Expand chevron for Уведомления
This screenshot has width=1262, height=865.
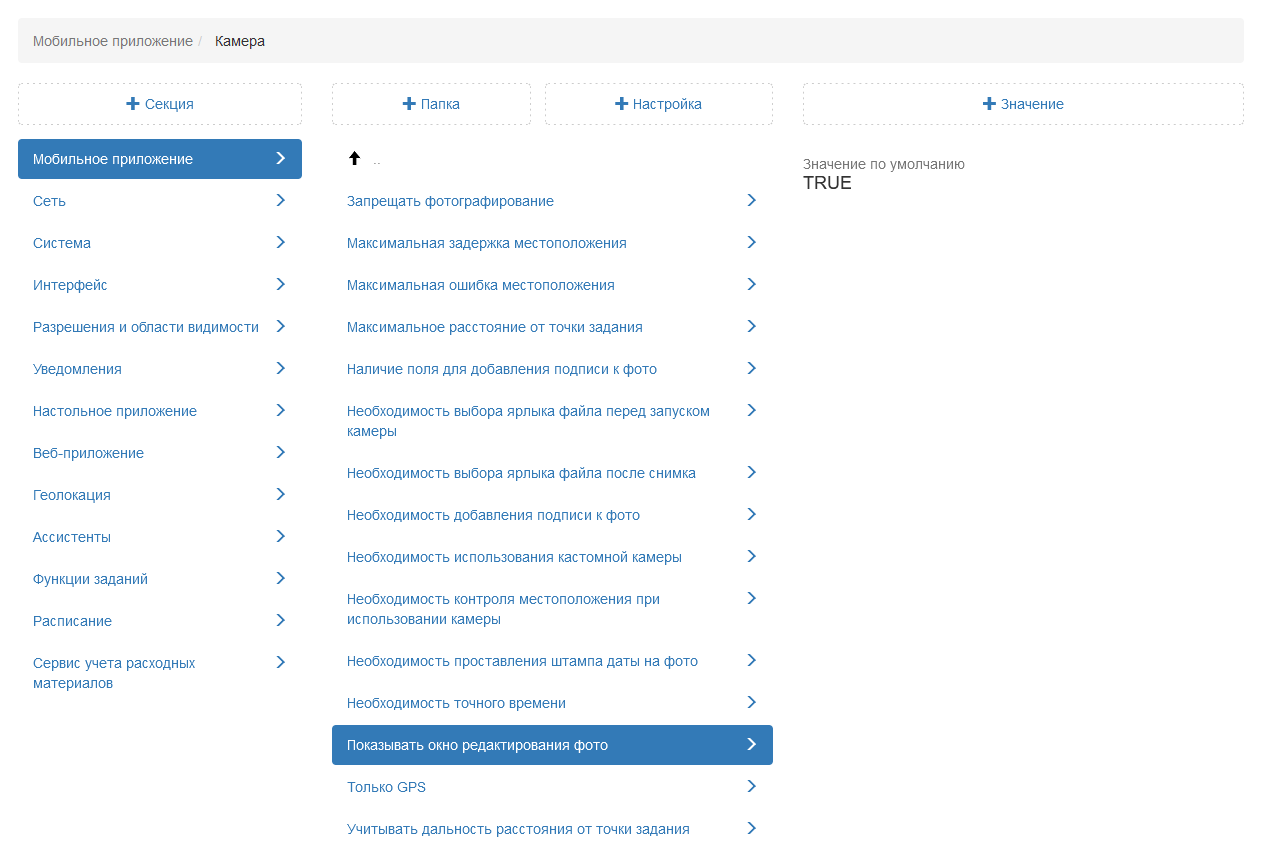281,368
